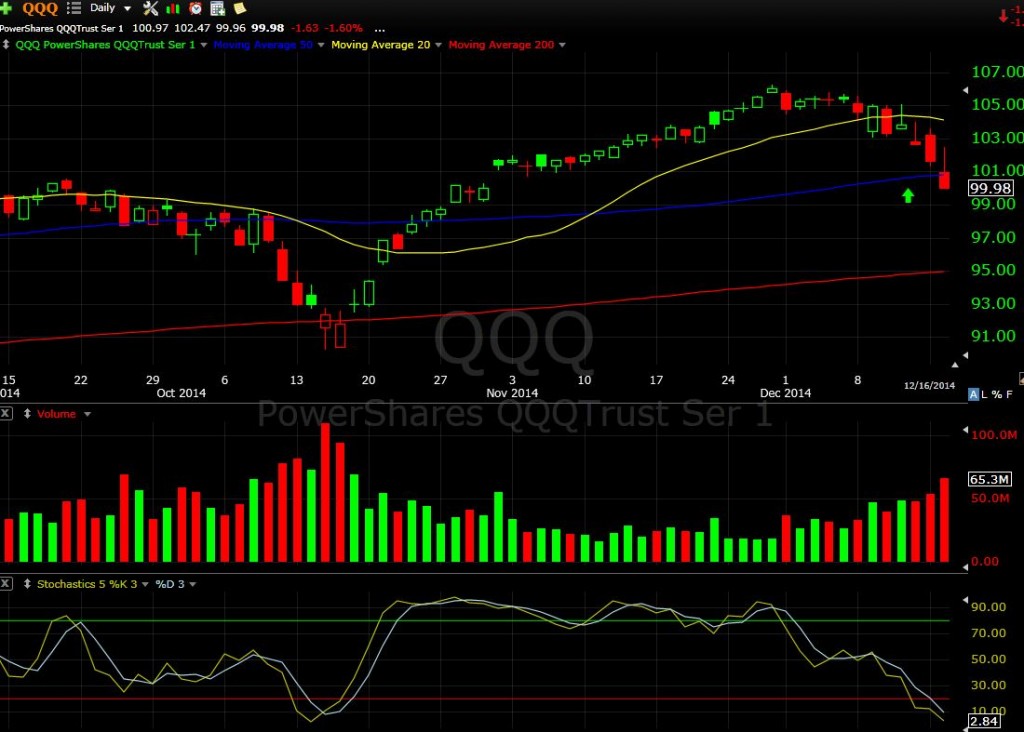Image resolution: width=1024 pixels, height=732 pixels.
Task: Click the last red candlestick near 99.98
Action: point(944,180)
